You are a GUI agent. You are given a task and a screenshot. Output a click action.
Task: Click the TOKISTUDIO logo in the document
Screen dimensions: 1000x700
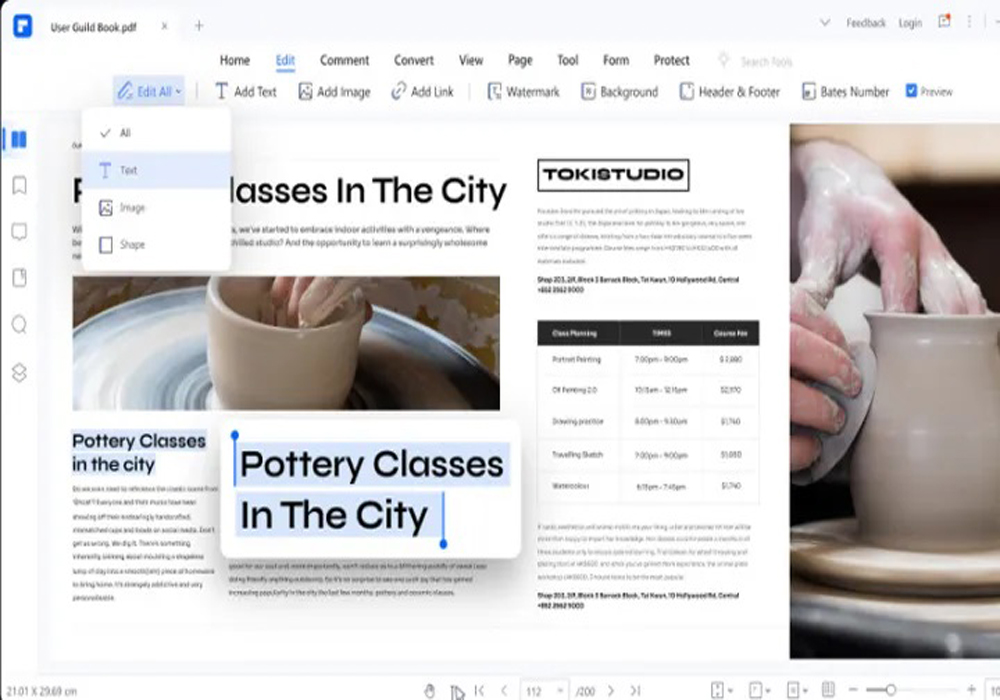[x=613, y=175]
